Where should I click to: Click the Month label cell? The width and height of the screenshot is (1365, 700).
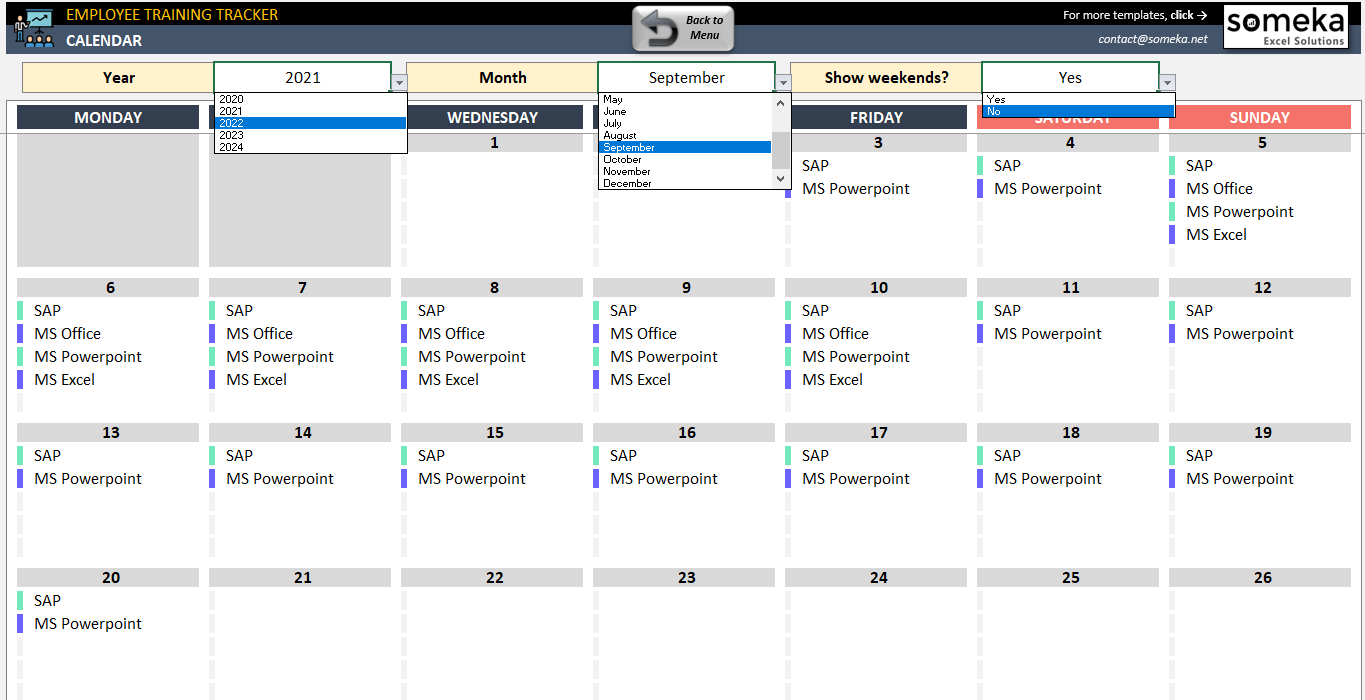[502, 77]
